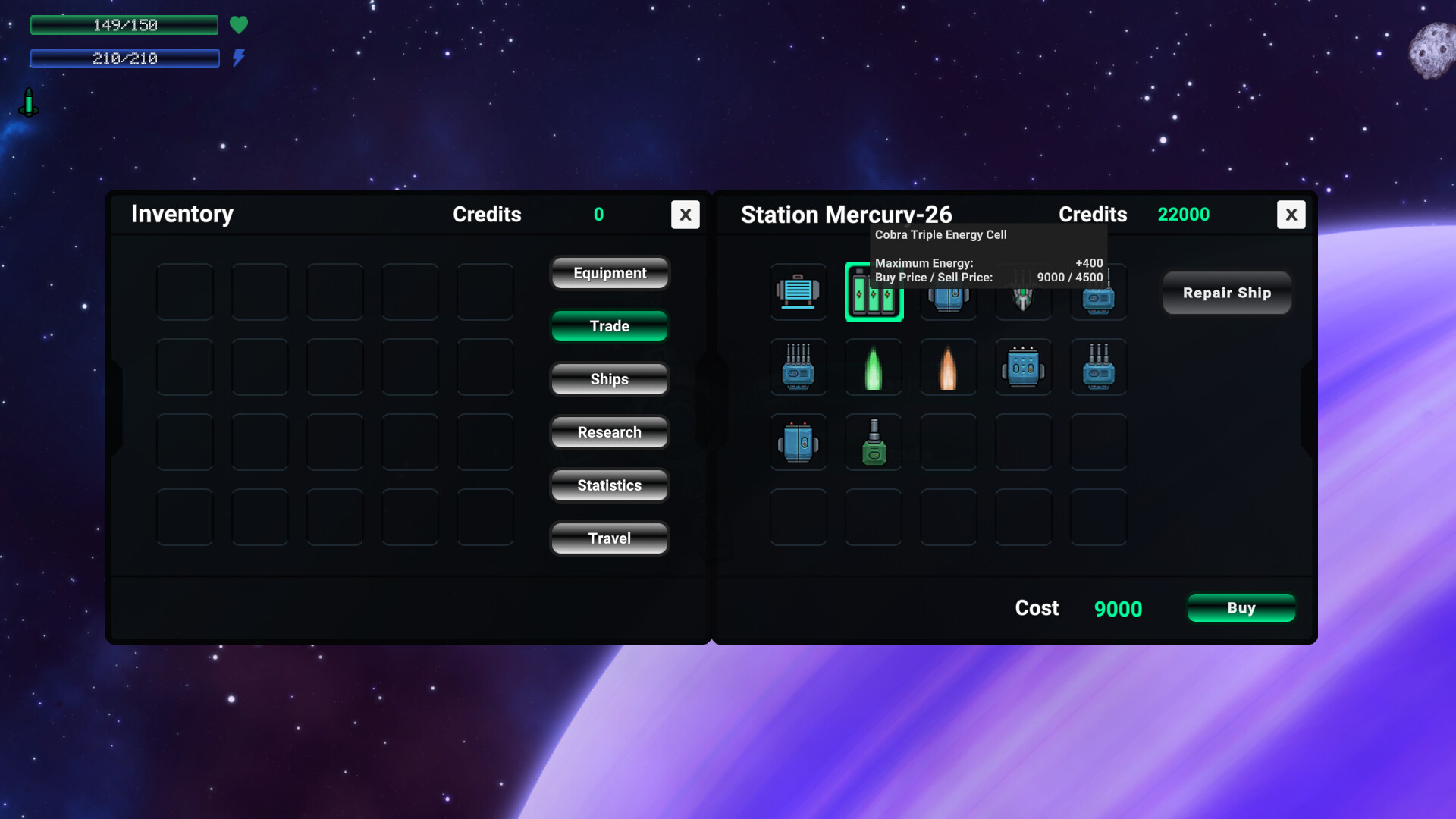
Task: Click the blue lightning energy icon
Action: tap(239, 58)
